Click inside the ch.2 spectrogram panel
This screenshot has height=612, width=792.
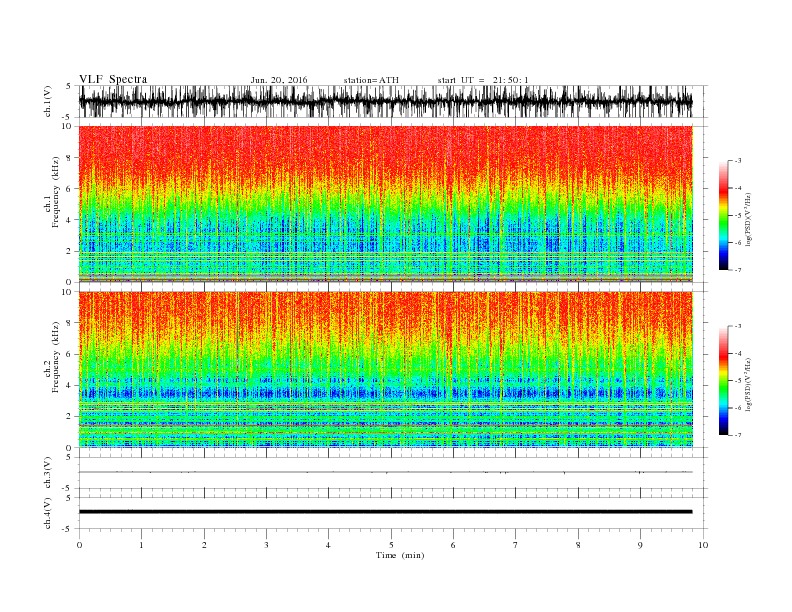point(385,369)
